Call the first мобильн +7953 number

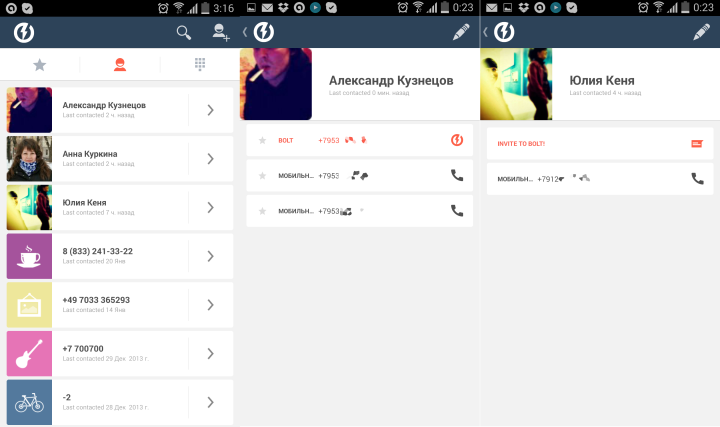click(457, 175)
